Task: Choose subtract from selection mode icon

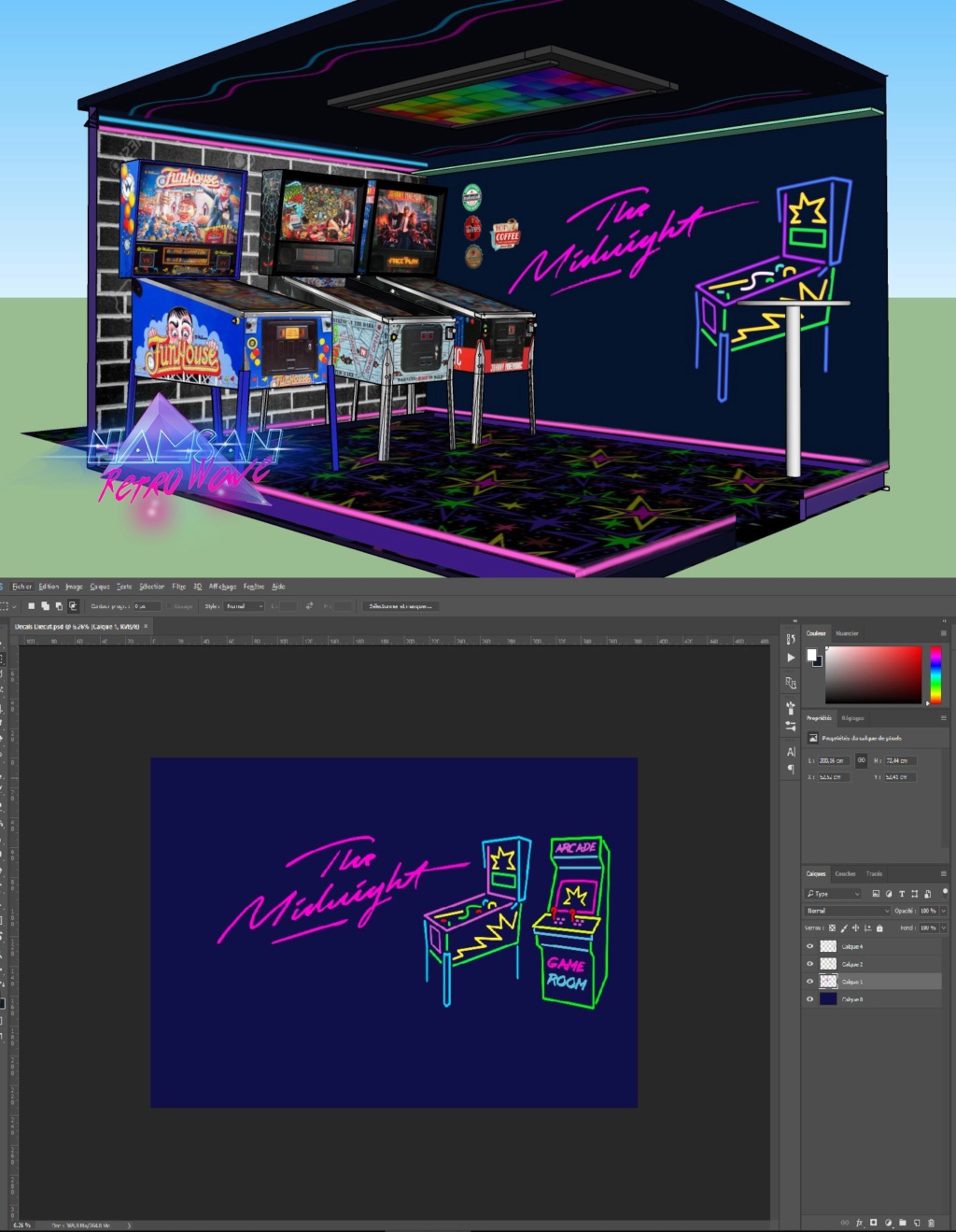Action: [x=59, y=606]
